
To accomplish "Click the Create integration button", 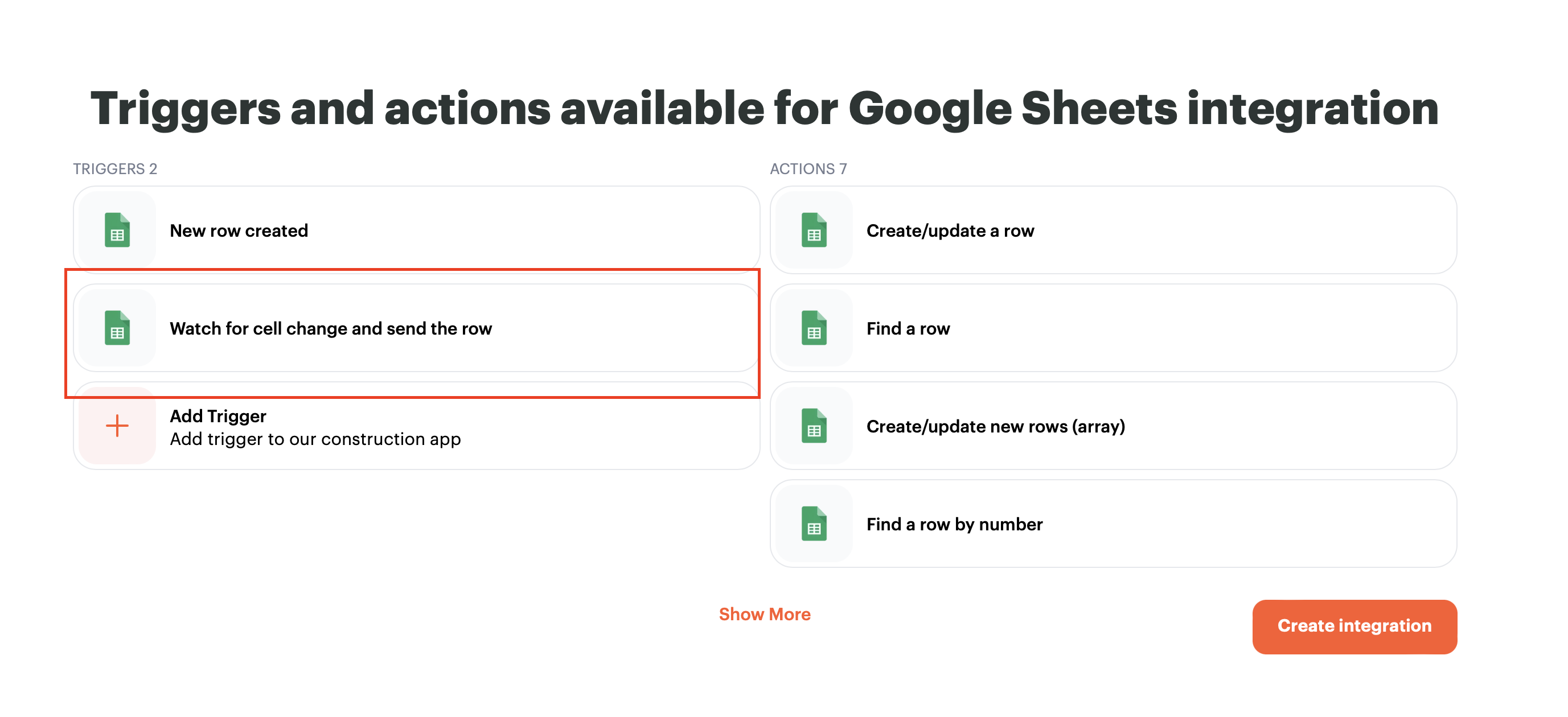I will (1354, 627).
